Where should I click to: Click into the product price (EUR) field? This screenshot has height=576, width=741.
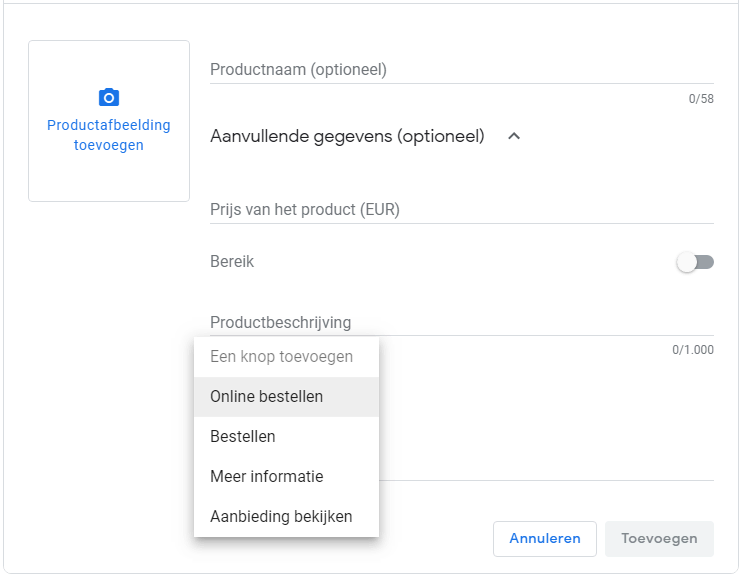point(461,210)
